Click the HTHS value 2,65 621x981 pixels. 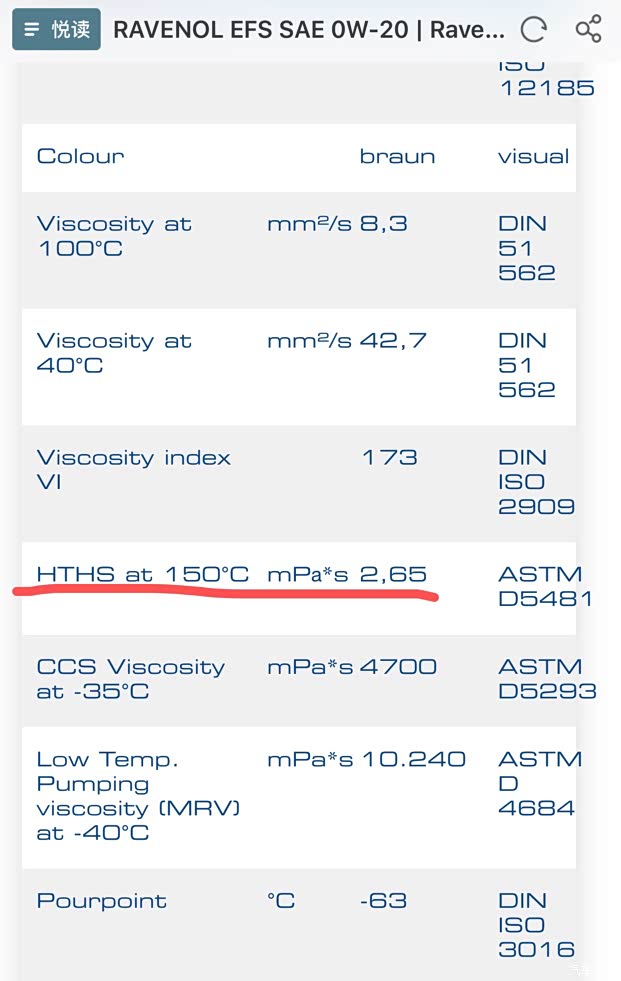[393, 574]
